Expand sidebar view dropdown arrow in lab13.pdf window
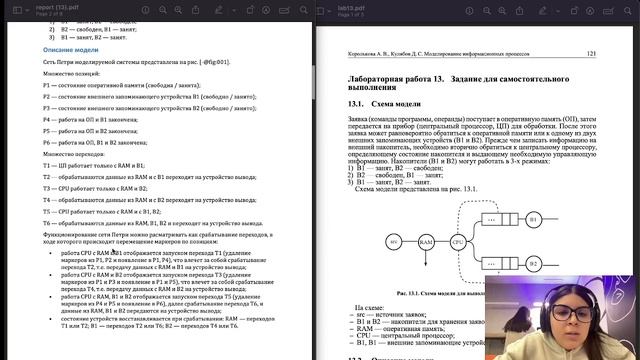The width and height of the screenshot is (640, 360). tap(329, 11)
